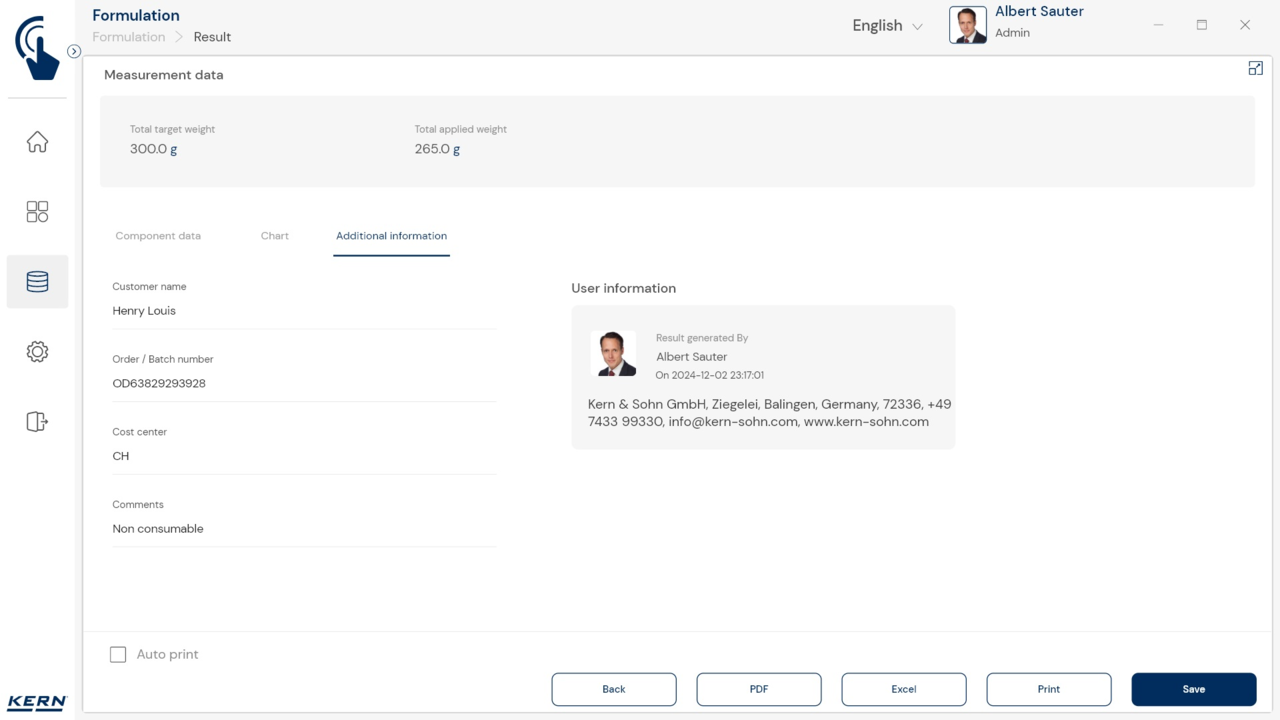Click the Home icon in sidebar
This screenshot has width=1280, height=720.
pos(37,142)
